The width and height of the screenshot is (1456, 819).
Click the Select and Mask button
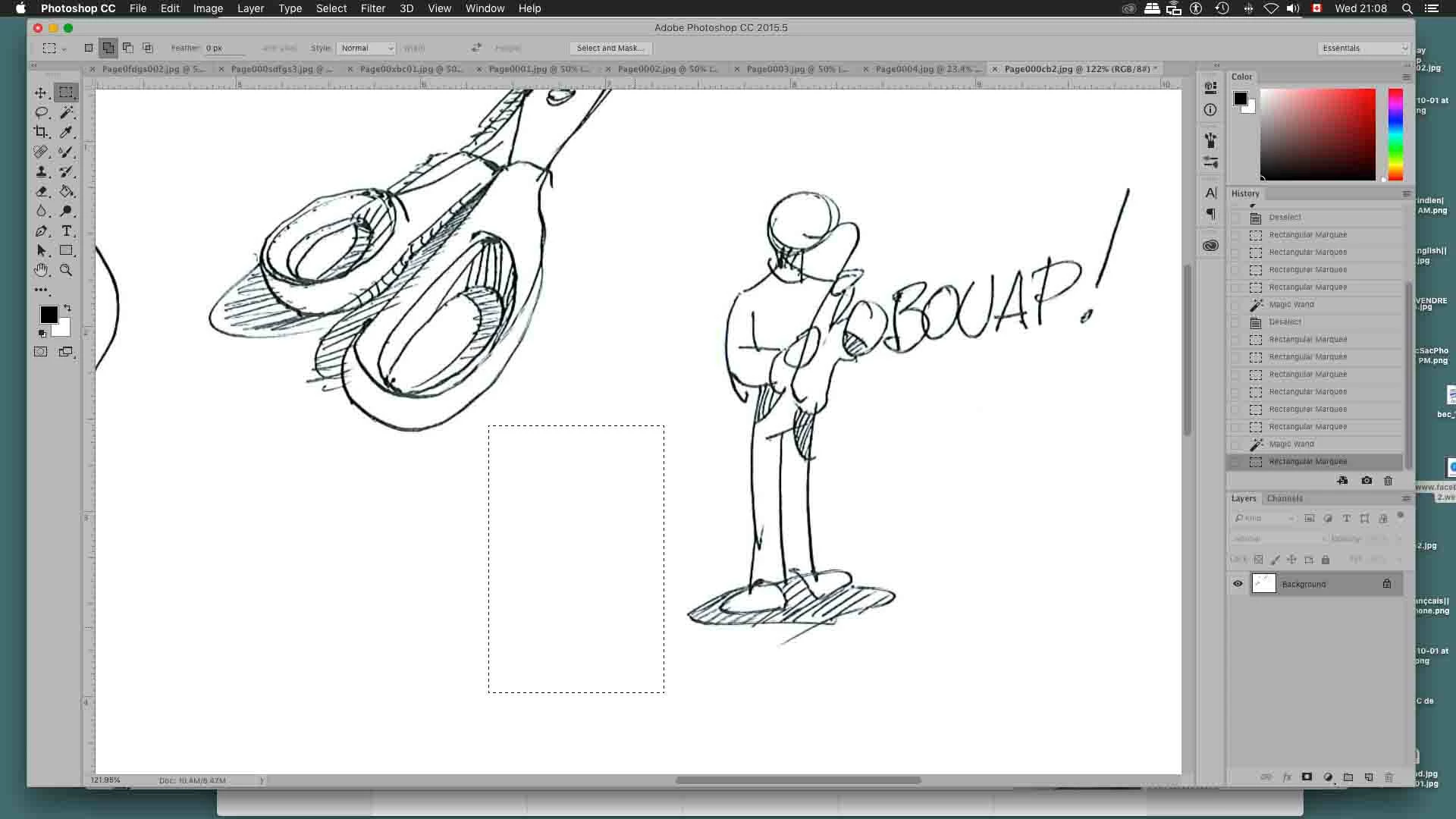[x=610, y=48]
